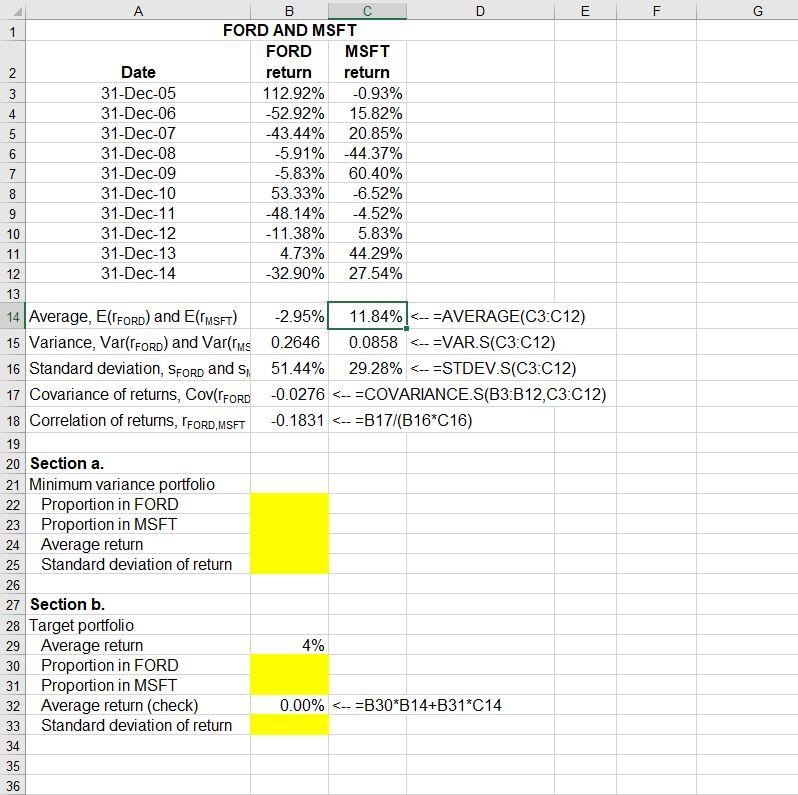This screenshot has width=798, height=795.
Task: Select yellow cell for Section a Proportion in FORD
Action: click(x=289, y=504)
